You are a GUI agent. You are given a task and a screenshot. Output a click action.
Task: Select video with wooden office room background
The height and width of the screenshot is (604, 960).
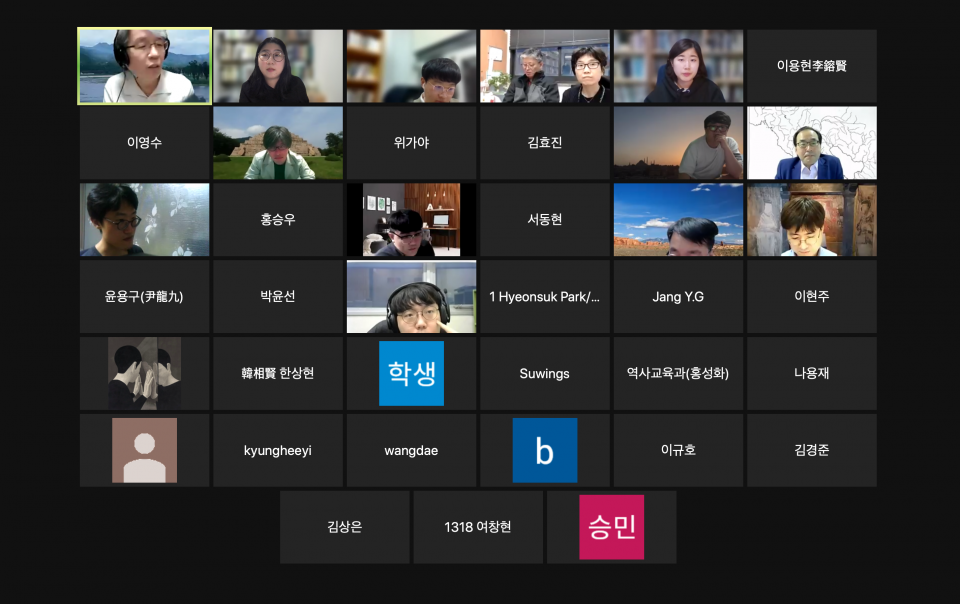coord(411,220)
